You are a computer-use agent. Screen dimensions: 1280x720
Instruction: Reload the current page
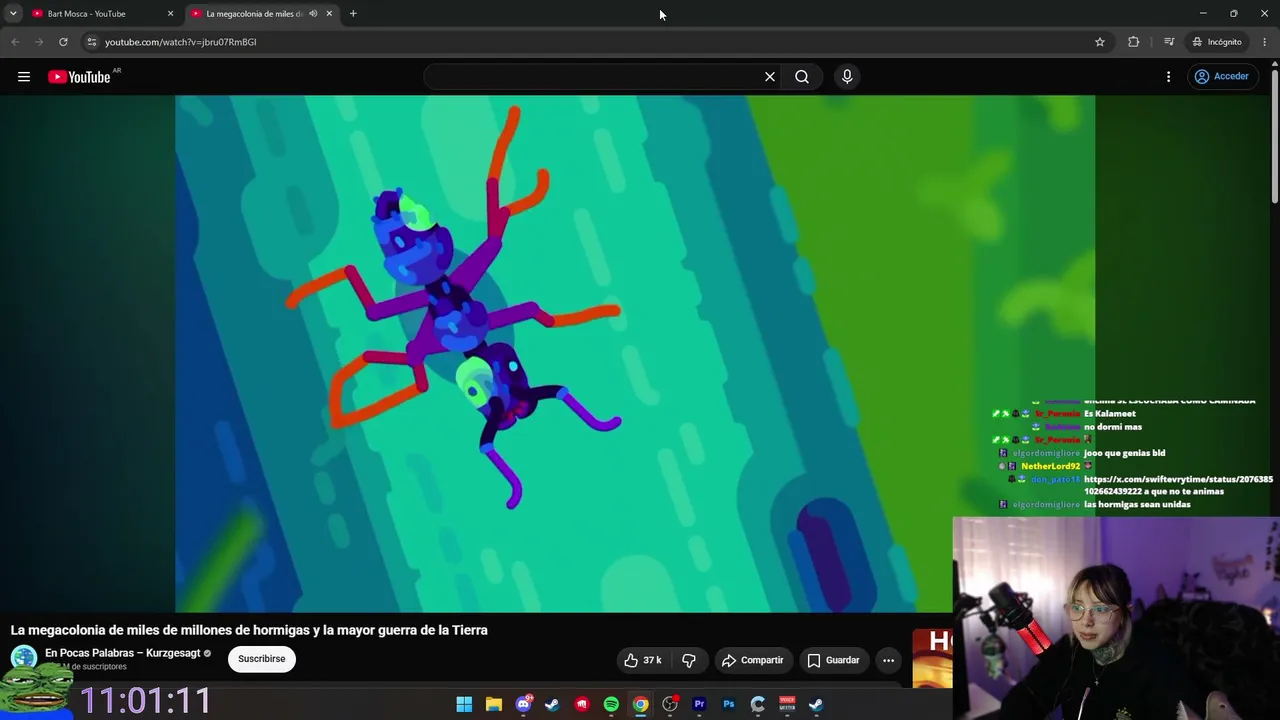63,42
